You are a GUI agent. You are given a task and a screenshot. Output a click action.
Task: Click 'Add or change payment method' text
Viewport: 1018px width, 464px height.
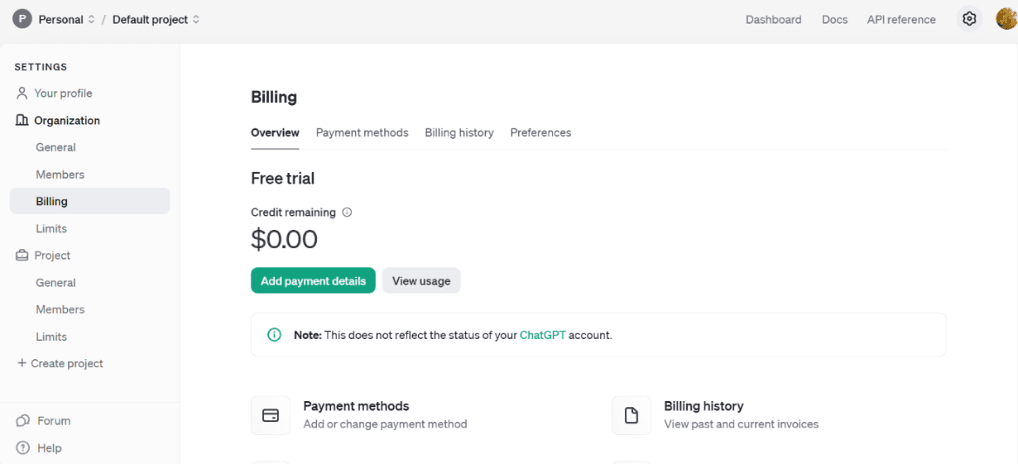click(385, 424)
